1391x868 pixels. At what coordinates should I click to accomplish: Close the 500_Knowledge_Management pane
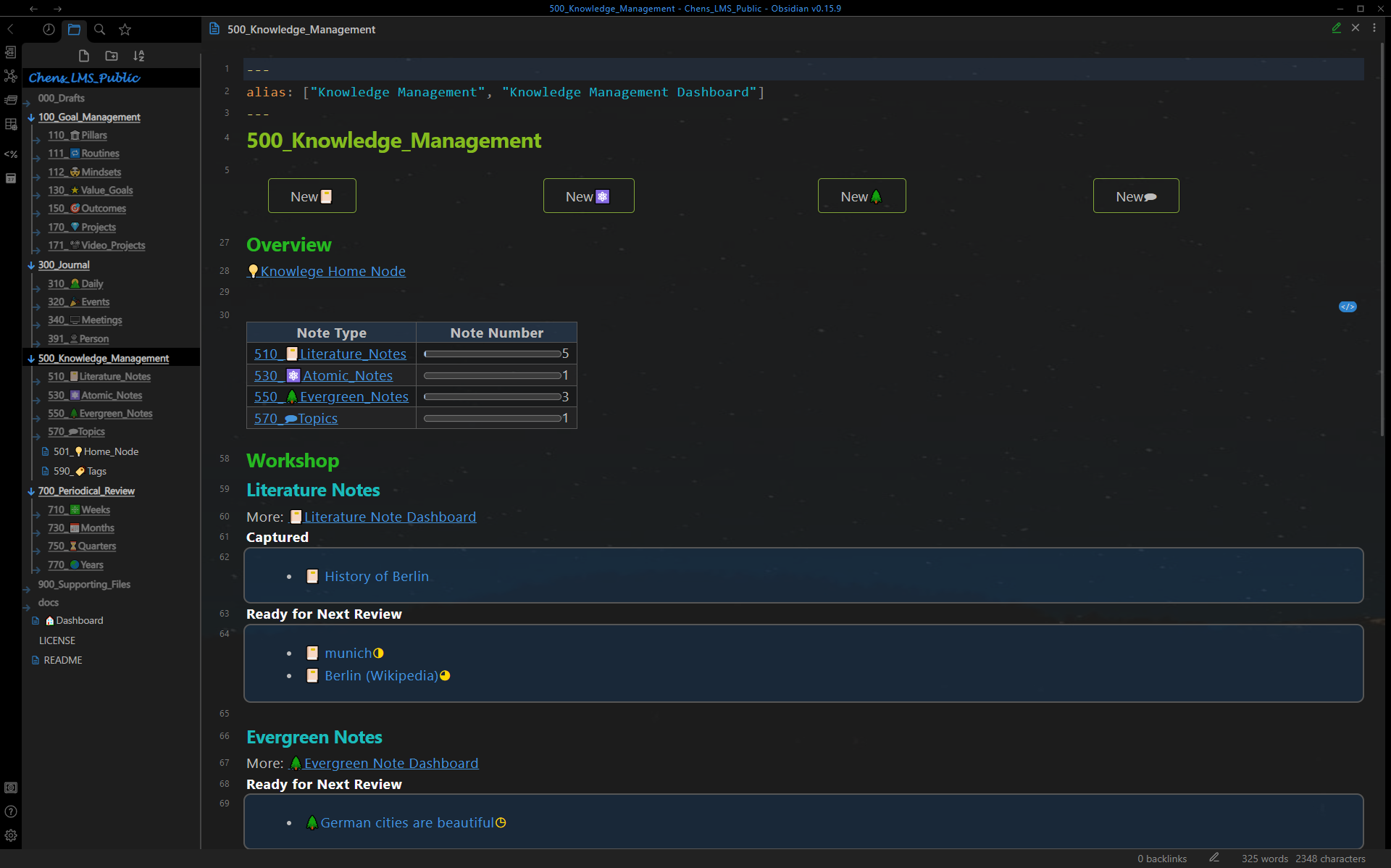click(1356, 28)
